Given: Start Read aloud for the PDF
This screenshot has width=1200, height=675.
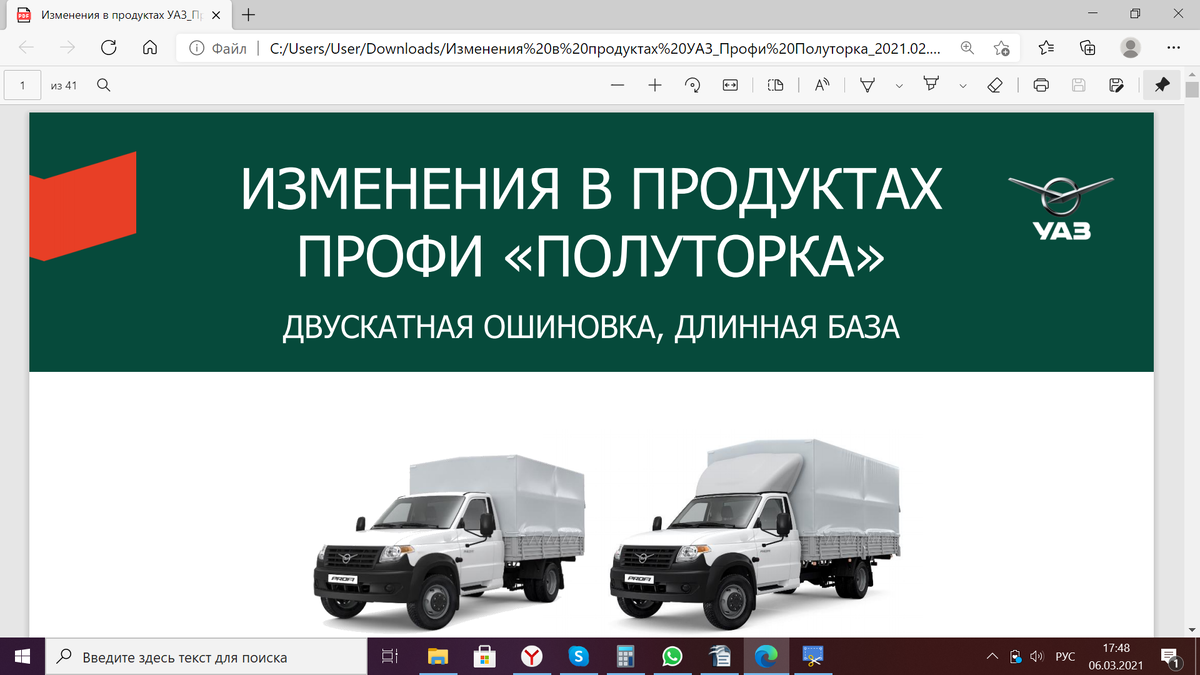Looking at the screenshot, I should click(822, 86).
